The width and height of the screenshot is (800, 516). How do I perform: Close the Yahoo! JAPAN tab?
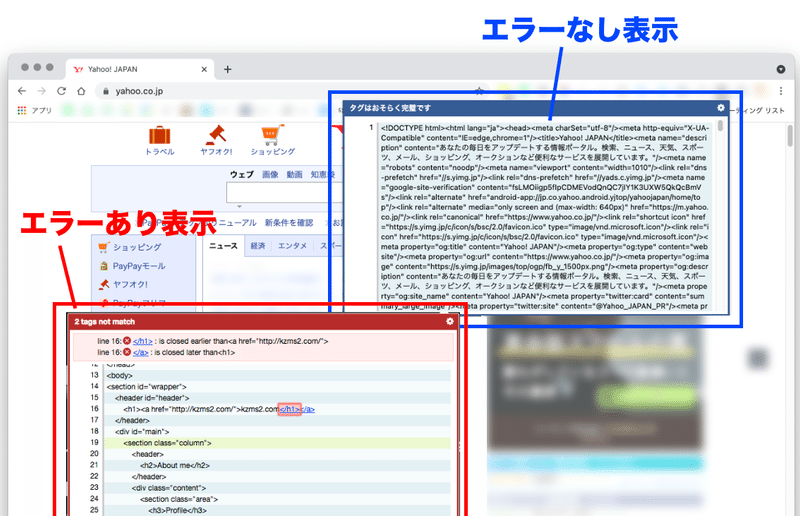click(204, 69)
